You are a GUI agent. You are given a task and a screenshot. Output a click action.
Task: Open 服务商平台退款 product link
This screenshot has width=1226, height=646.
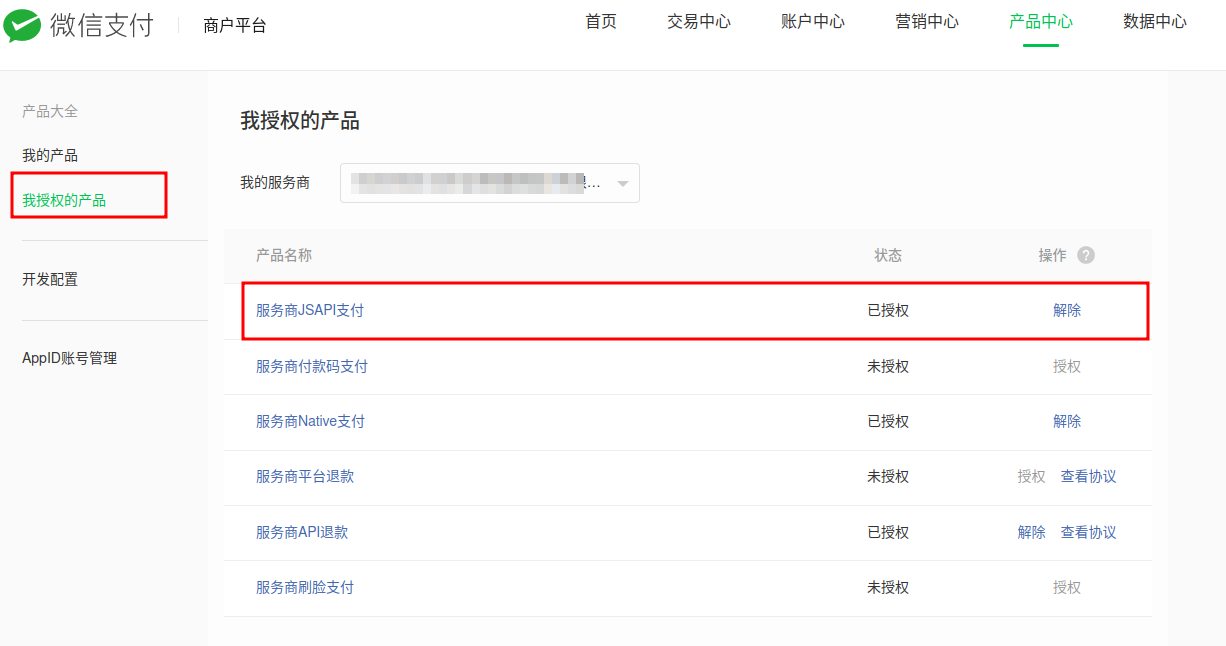(x=305, y=476)
